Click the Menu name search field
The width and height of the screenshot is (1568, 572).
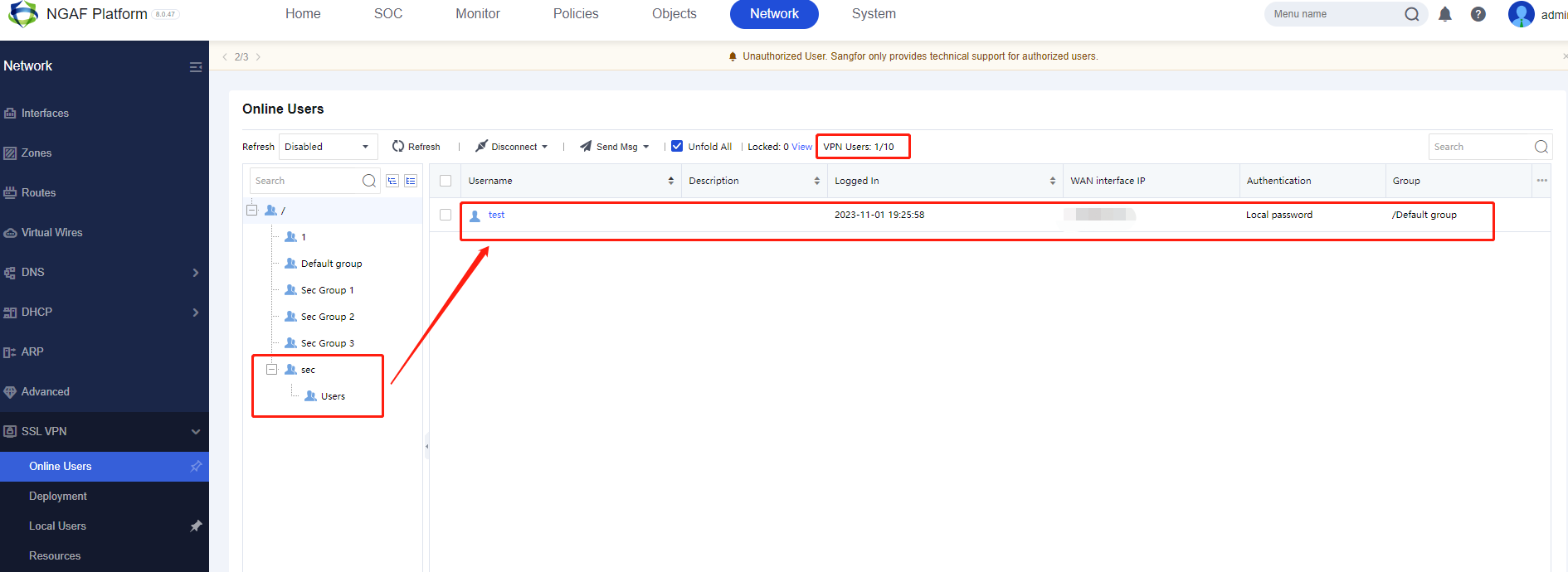click(1332, 14)
